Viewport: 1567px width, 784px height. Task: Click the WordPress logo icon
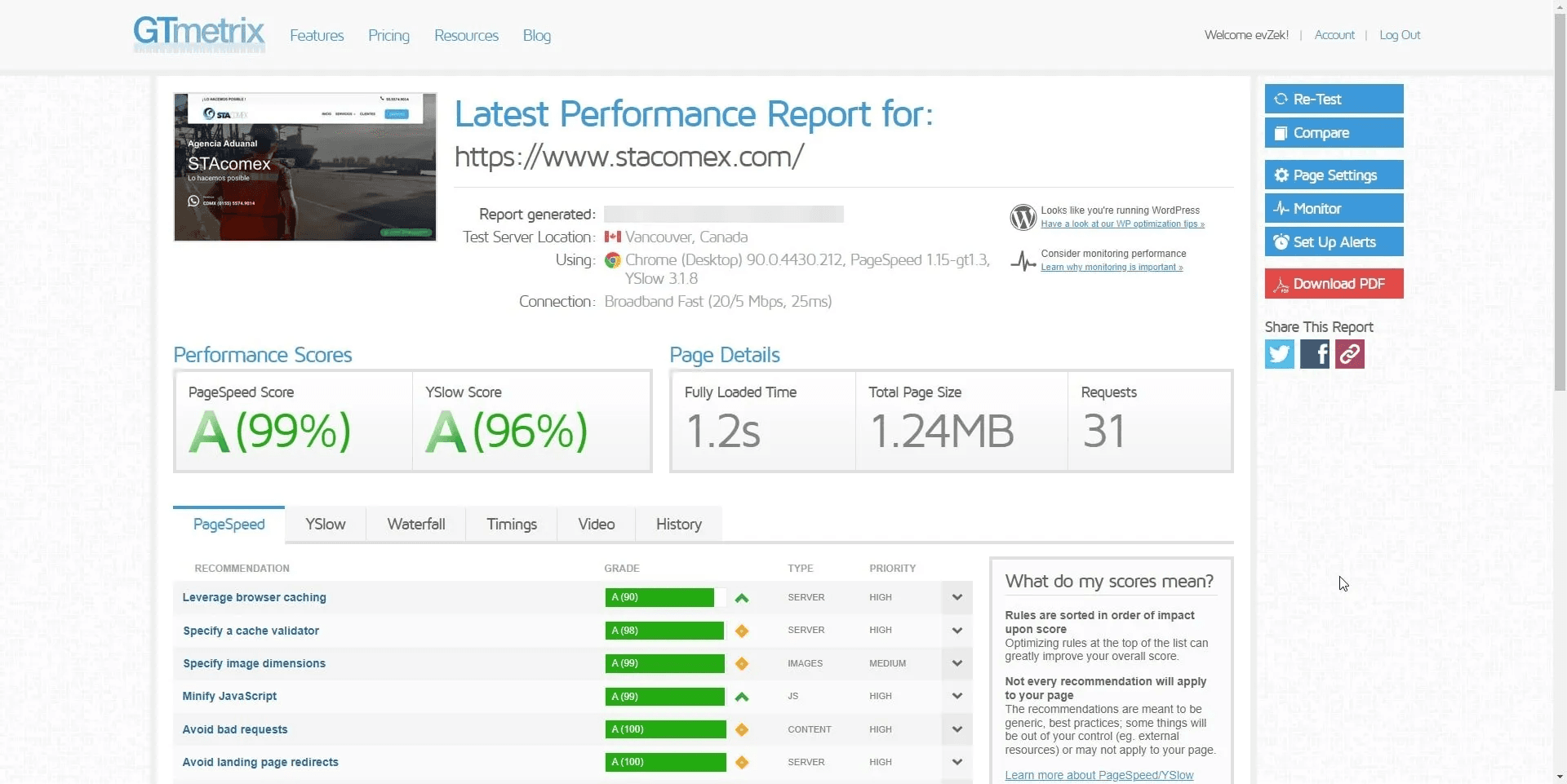(x=1023, y=216)
